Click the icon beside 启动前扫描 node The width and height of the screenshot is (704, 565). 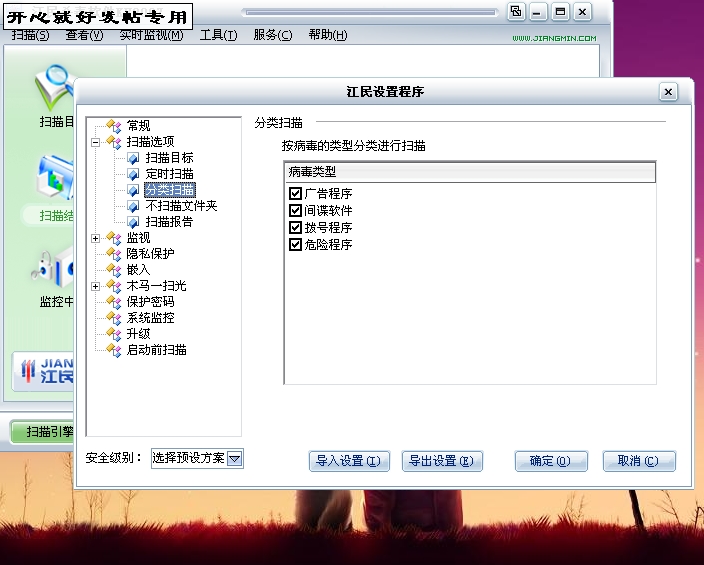click(114, 350)
